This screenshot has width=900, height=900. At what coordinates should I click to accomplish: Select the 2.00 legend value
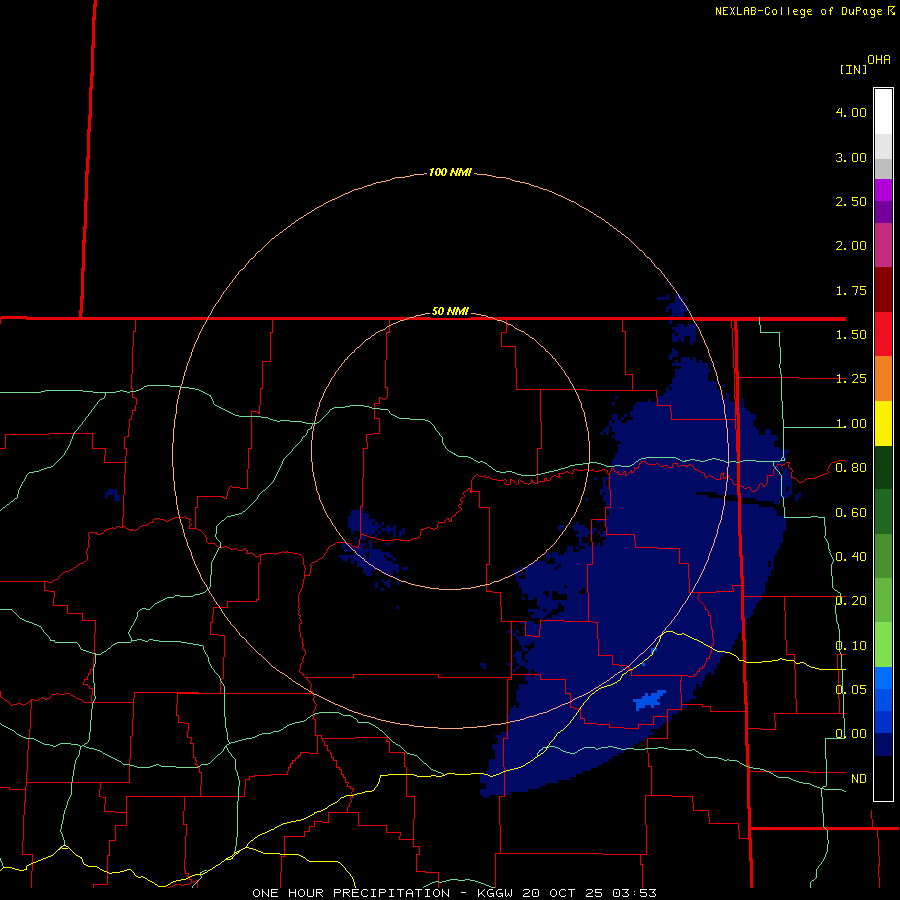point(851,246)
